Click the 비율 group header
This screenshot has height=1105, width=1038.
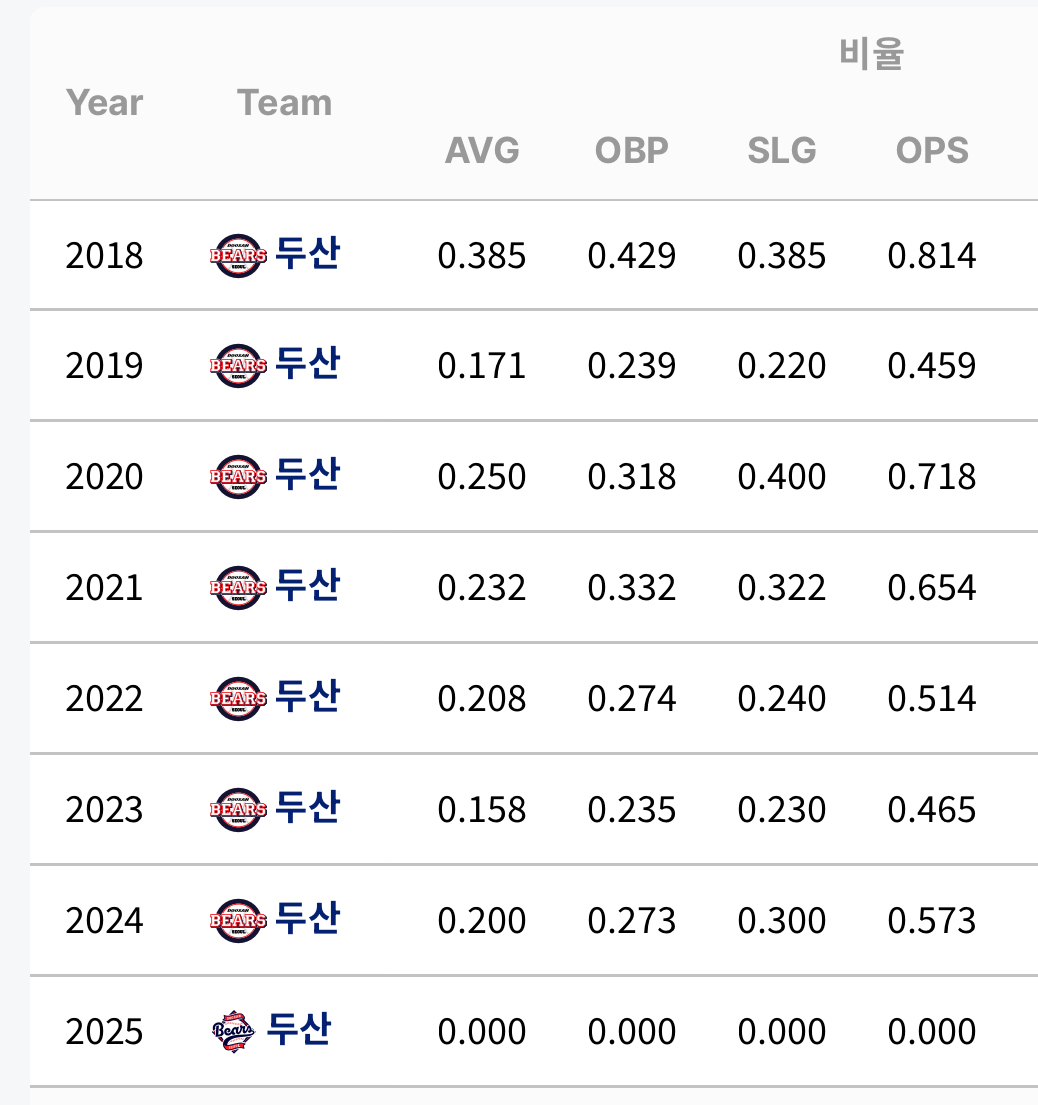[x=871, y=55]
